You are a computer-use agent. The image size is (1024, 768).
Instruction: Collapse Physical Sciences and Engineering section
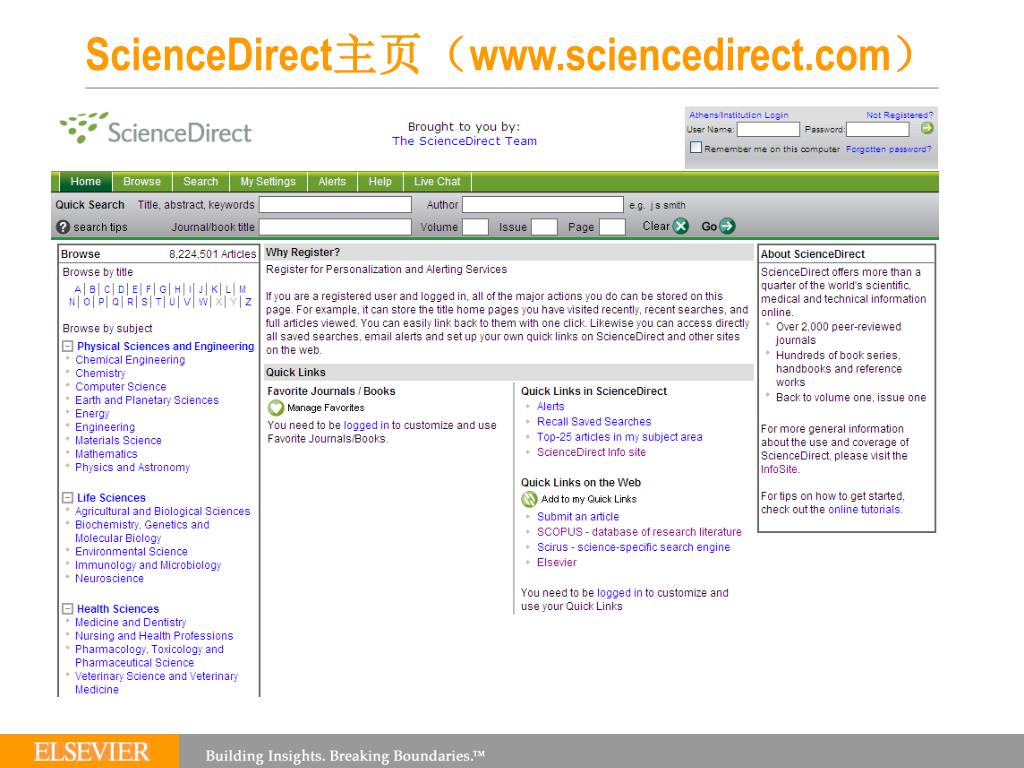pos(67,346)
